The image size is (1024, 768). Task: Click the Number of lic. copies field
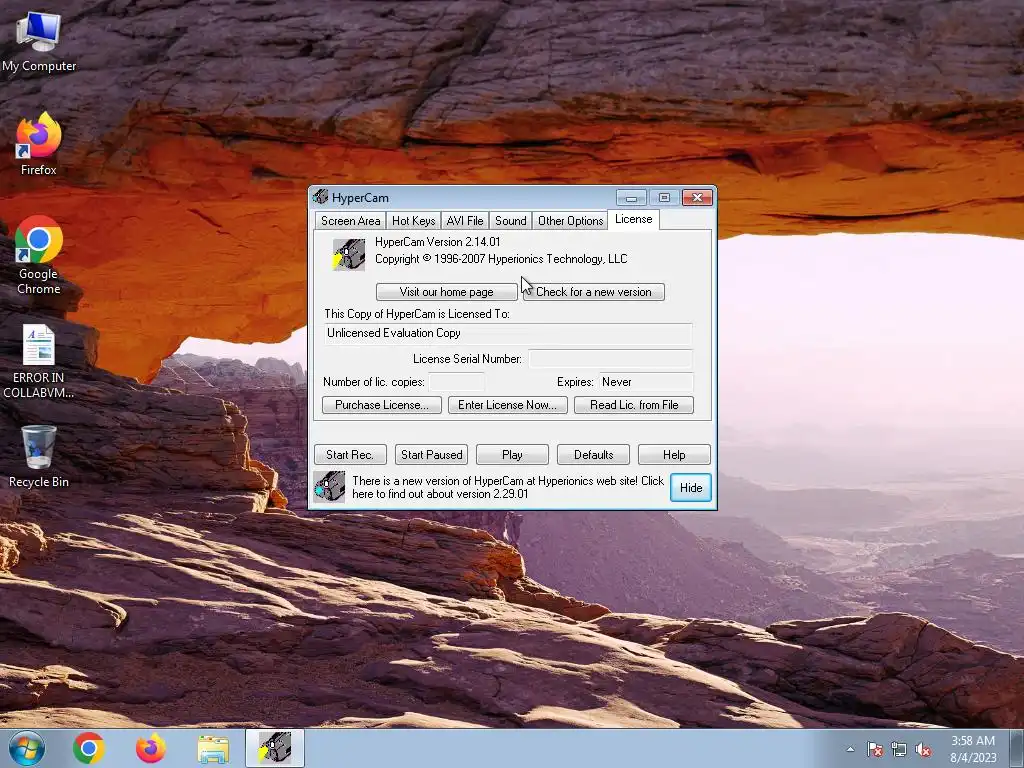[x=456, y=381]
